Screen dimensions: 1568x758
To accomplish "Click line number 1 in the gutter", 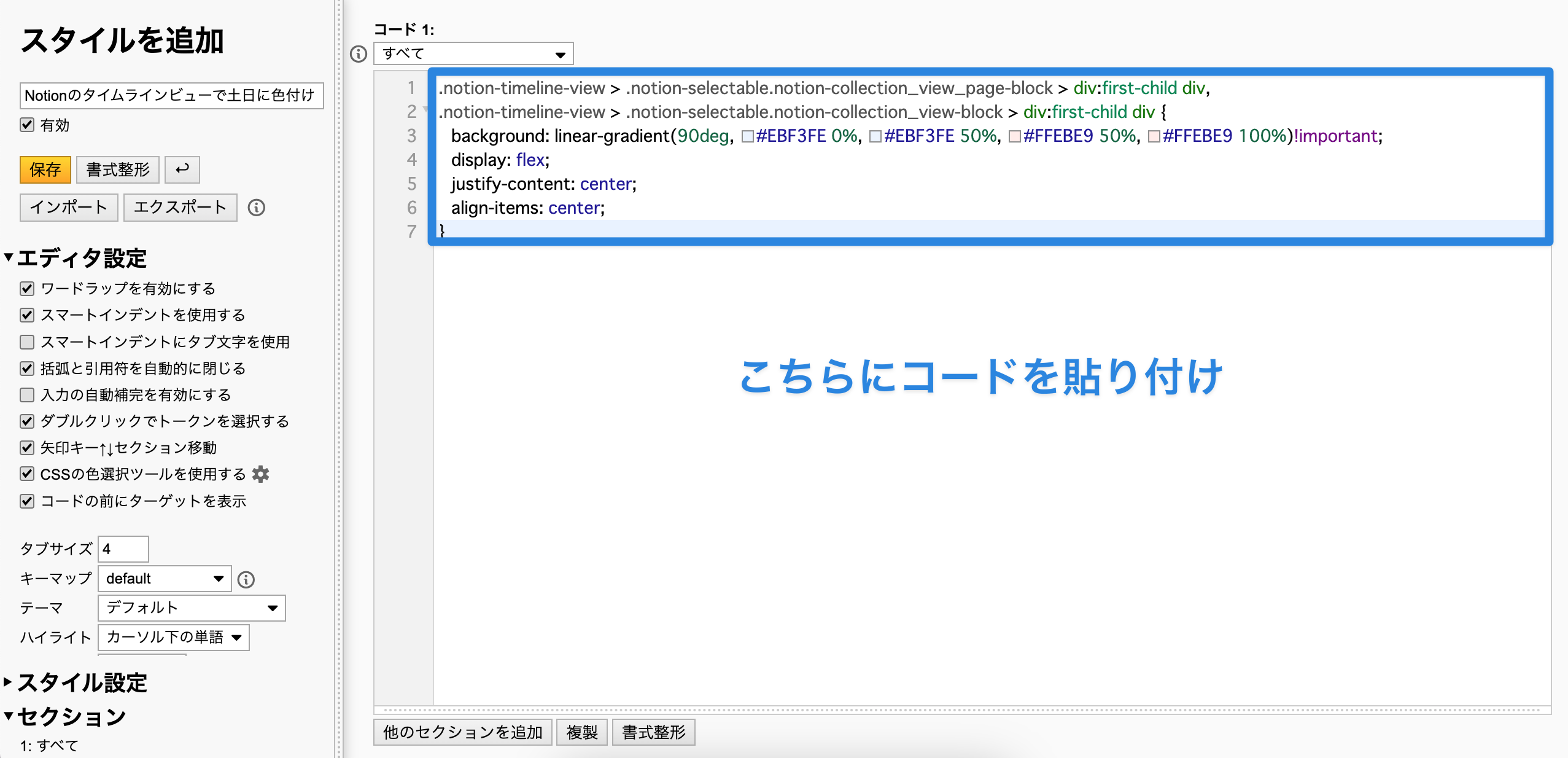I will pyautogui.click(x=412, y=88).
